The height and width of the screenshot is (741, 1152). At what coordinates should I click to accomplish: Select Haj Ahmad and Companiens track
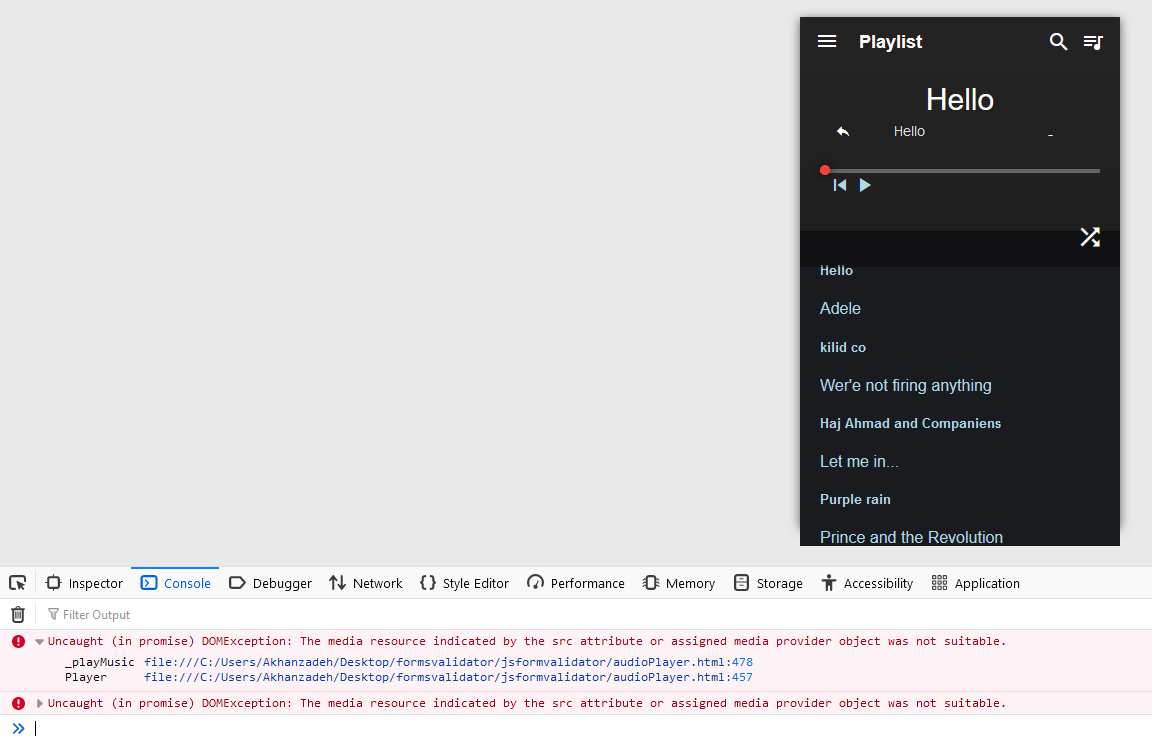coord(910,424)
